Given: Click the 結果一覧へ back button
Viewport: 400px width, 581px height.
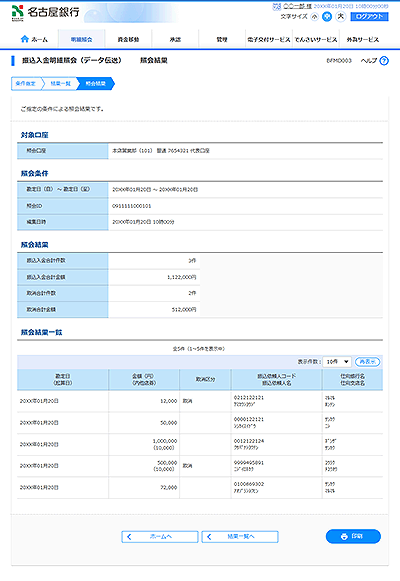Looking at the screenshot, I should tap(240, 537).
